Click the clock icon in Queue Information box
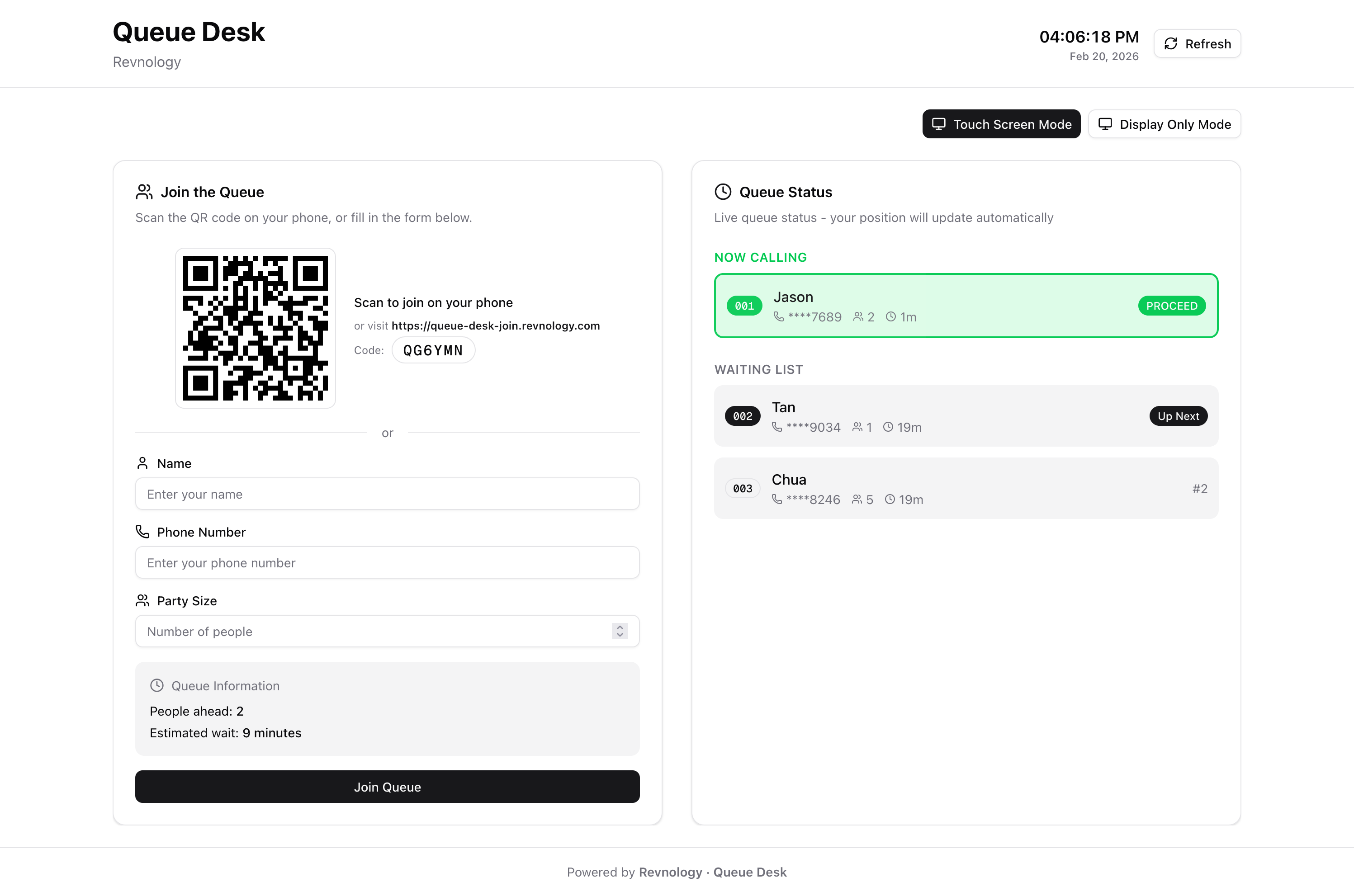1354x896 pixels. 156,685
